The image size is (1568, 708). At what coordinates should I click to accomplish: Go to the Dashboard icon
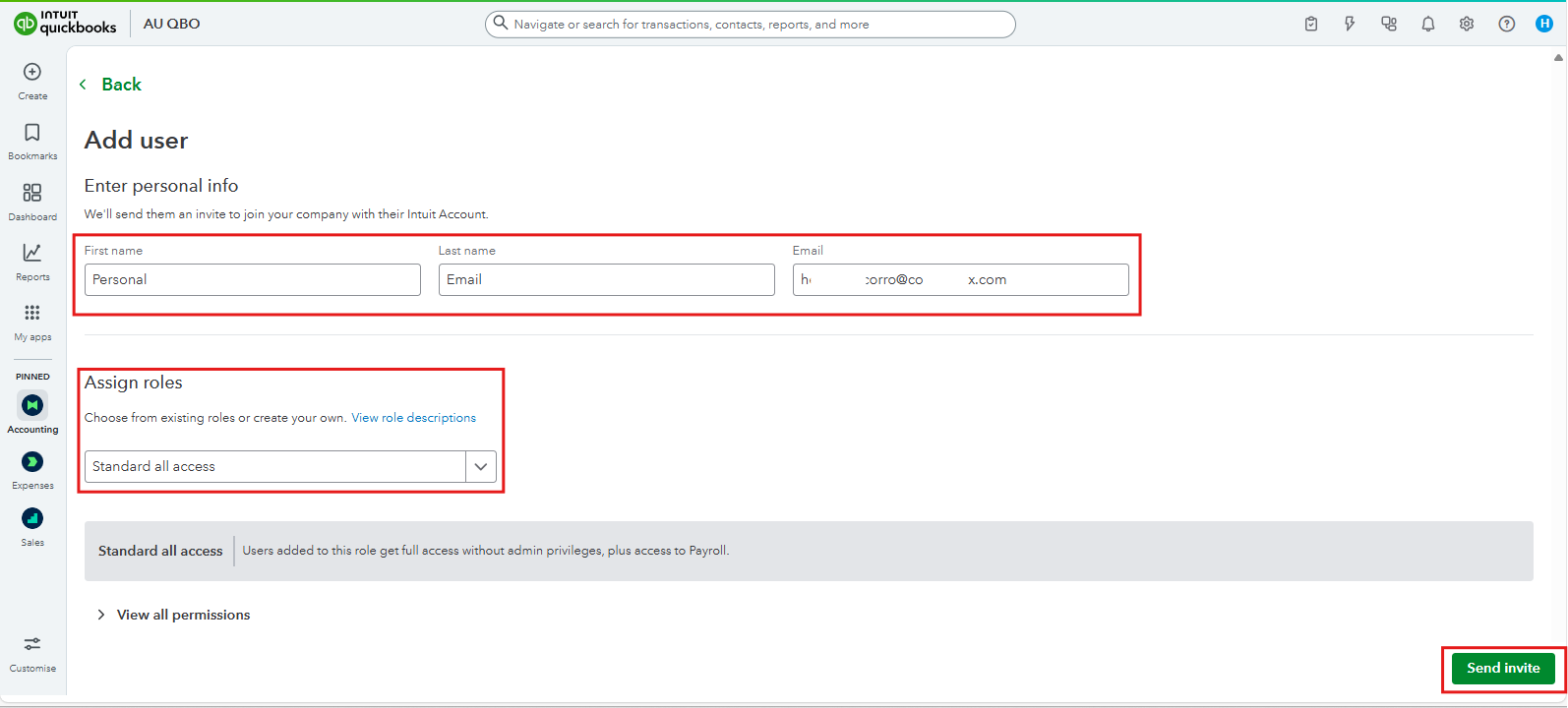tap(32, 194)
